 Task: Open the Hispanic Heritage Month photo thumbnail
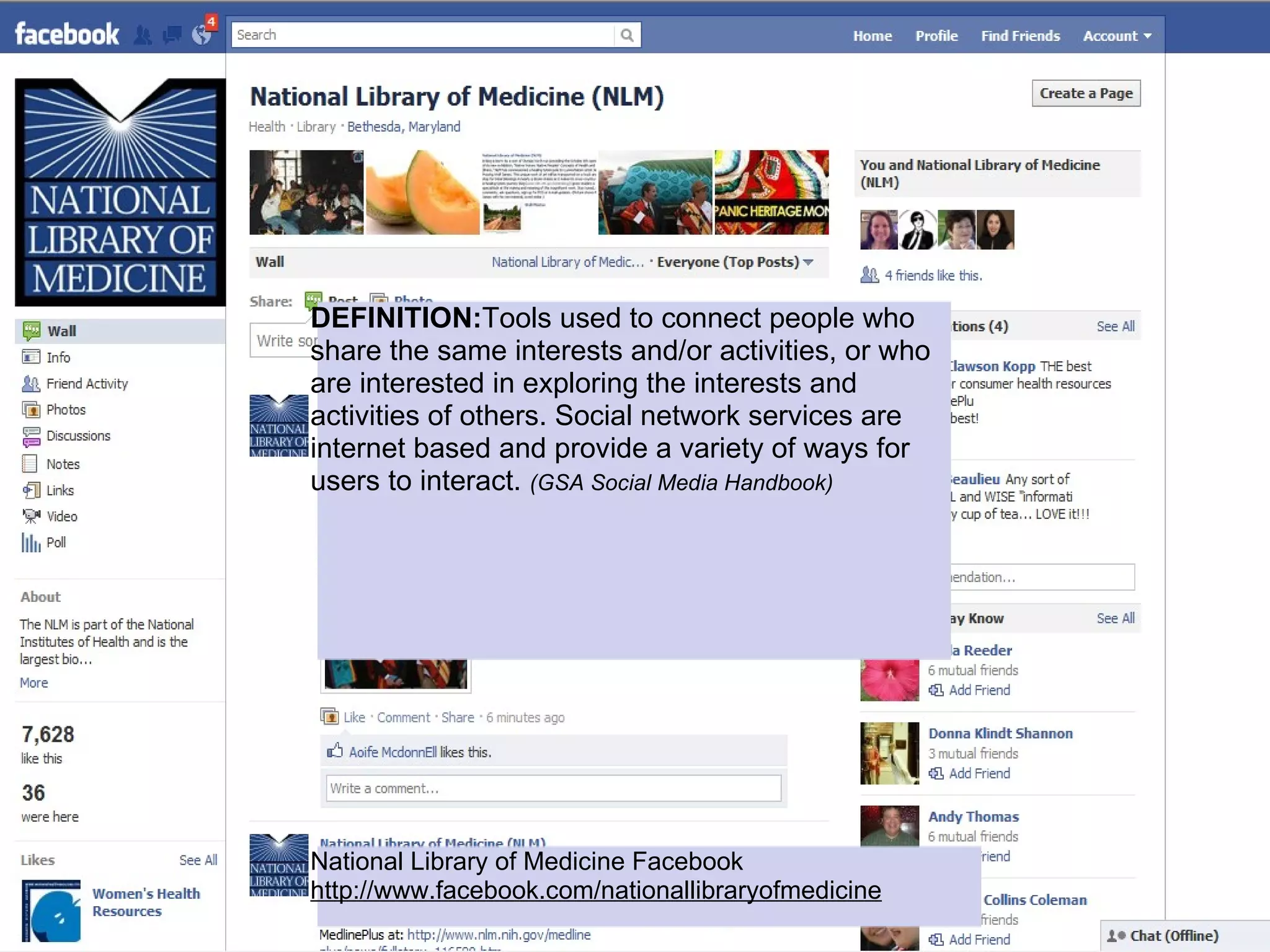pyautogui.click(x=771, y=192)
